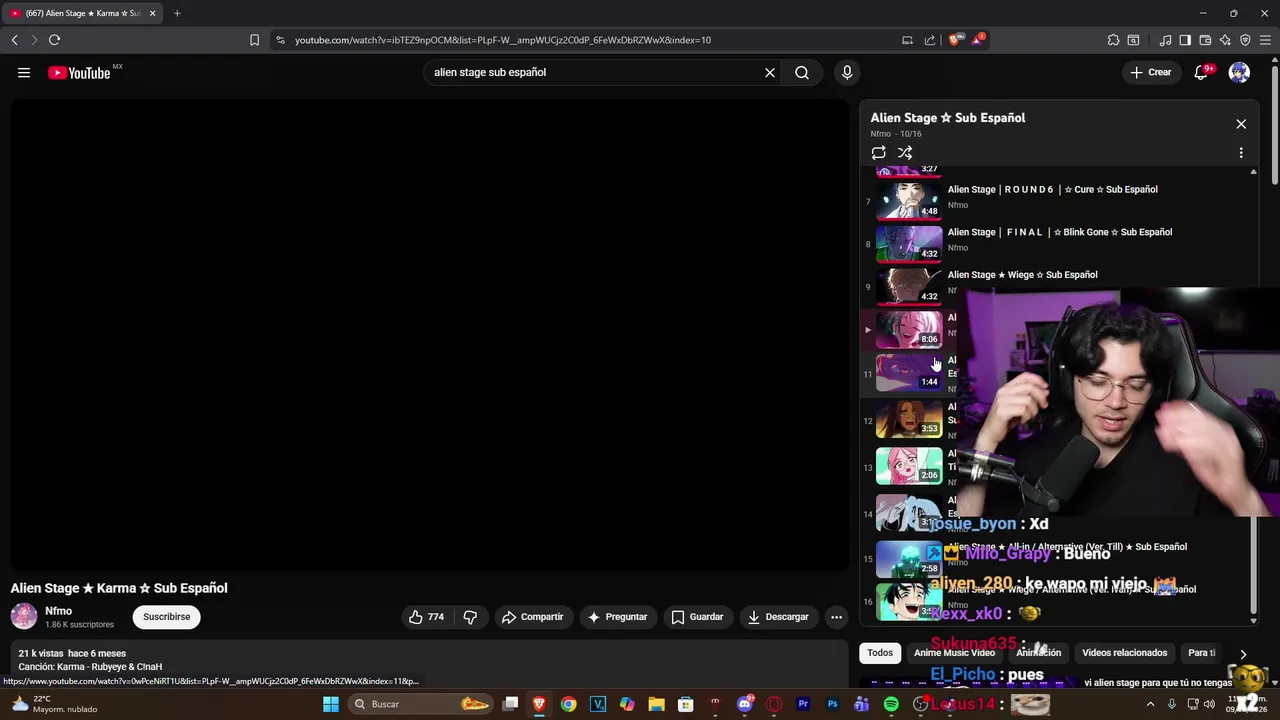Toggle playlist shuffle
This screenshot has width=1280, height=720.
(905, 153)
